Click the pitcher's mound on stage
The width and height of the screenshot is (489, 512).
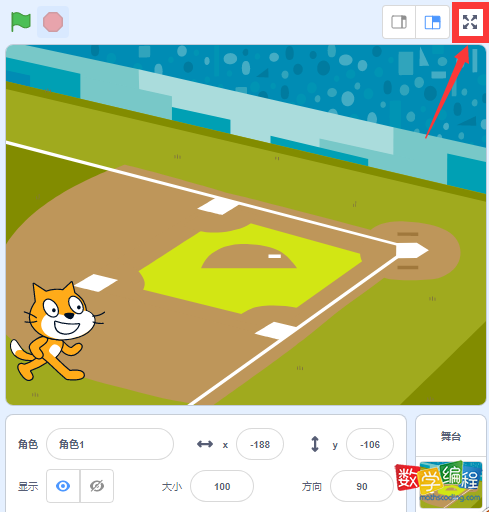point(249,256)
